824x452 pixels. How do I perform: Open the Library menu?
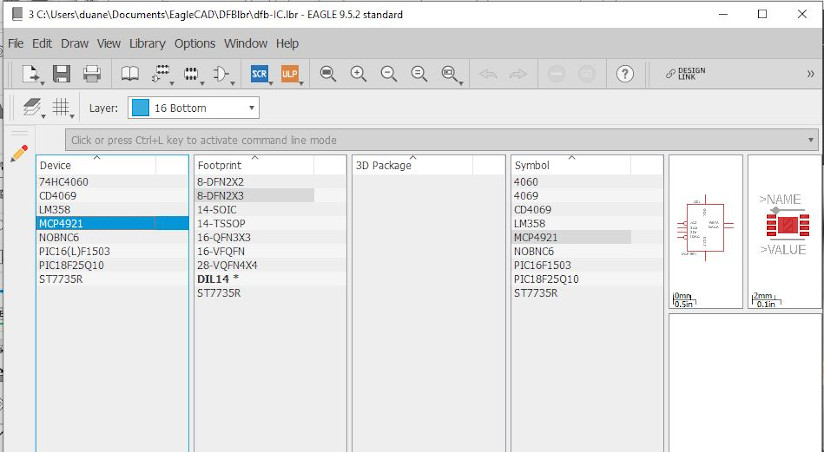[147, 44]
